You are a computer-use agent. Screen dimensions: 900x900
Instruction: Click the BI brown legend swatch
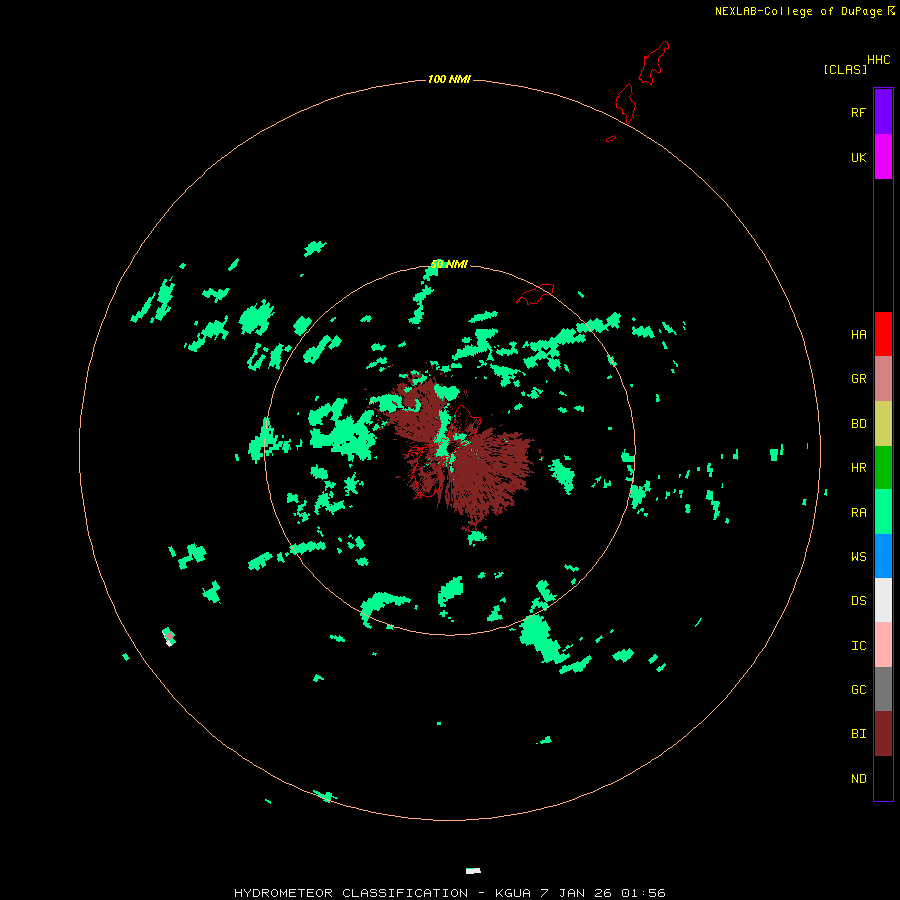point(883,734)
